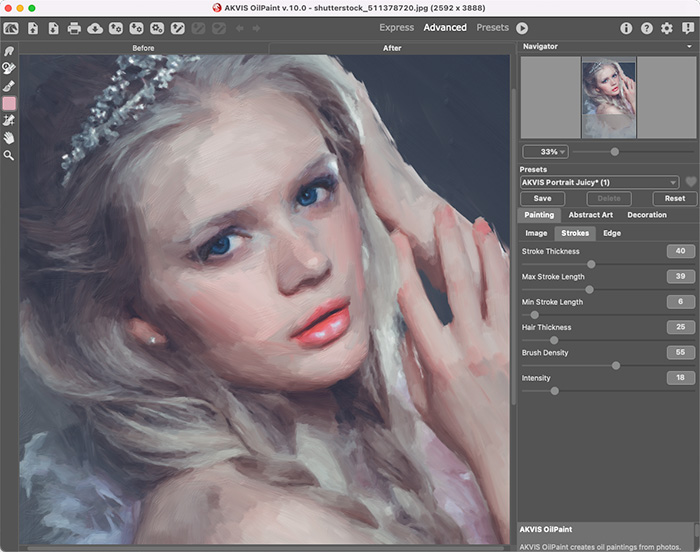Click the Save preset button
The image size is (700, 552).
542,198
